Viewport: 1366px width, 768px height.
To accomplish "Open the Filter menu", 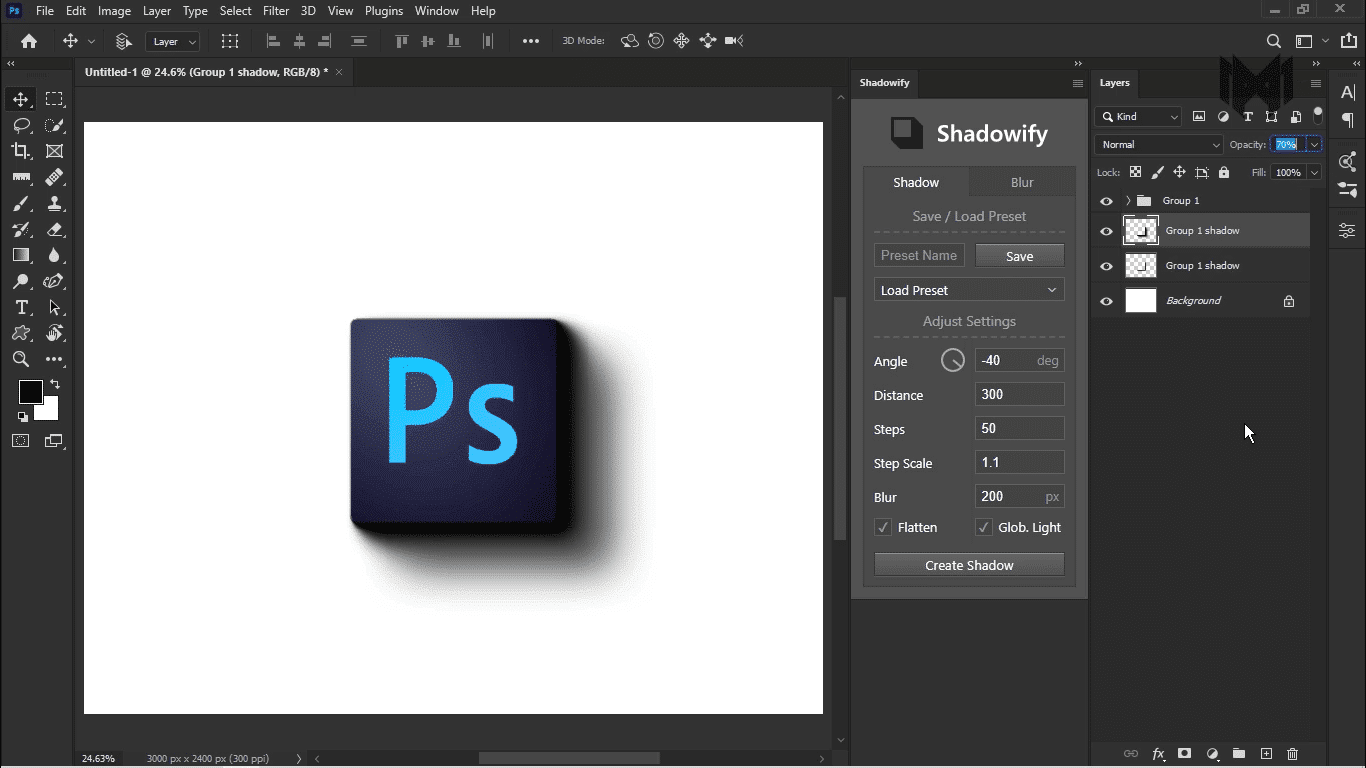I will coord(276,11).
